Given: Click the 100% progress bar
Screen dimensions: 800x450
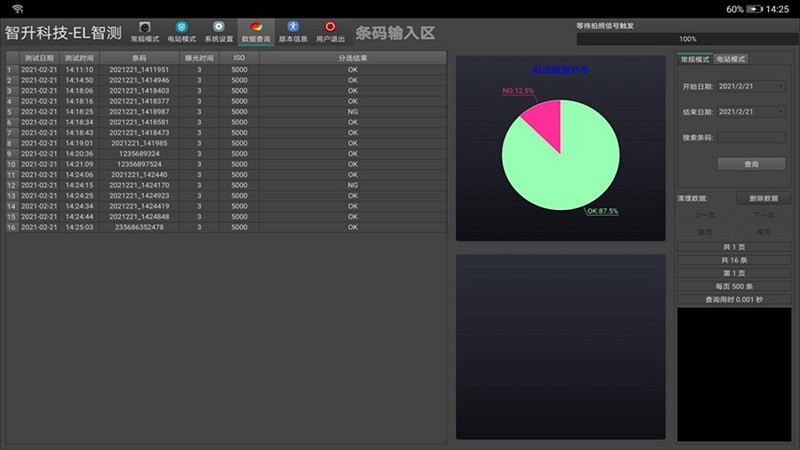Looking at the screenshot, I should [687, 39].
